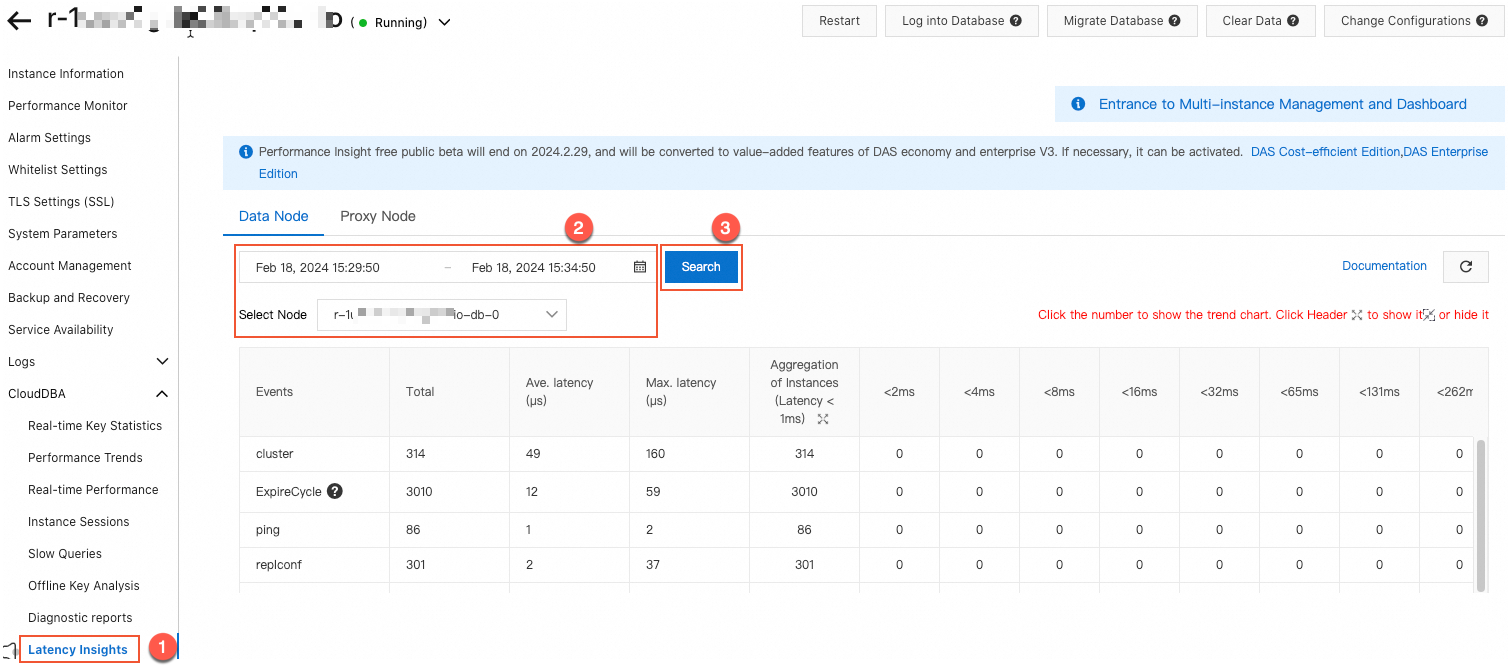This screenshot has width=1510, height=666.
Task: Go back using the left arrow icon
Action: click(x=19, y=22)
